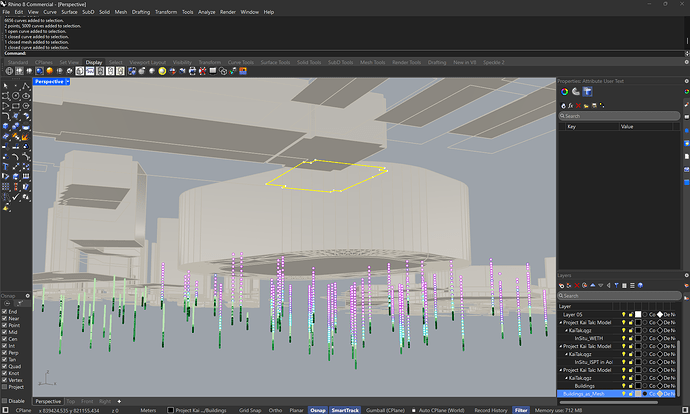Click the fx icon in Attribute User Text
The image size is (690, 414).
[570, 106]
